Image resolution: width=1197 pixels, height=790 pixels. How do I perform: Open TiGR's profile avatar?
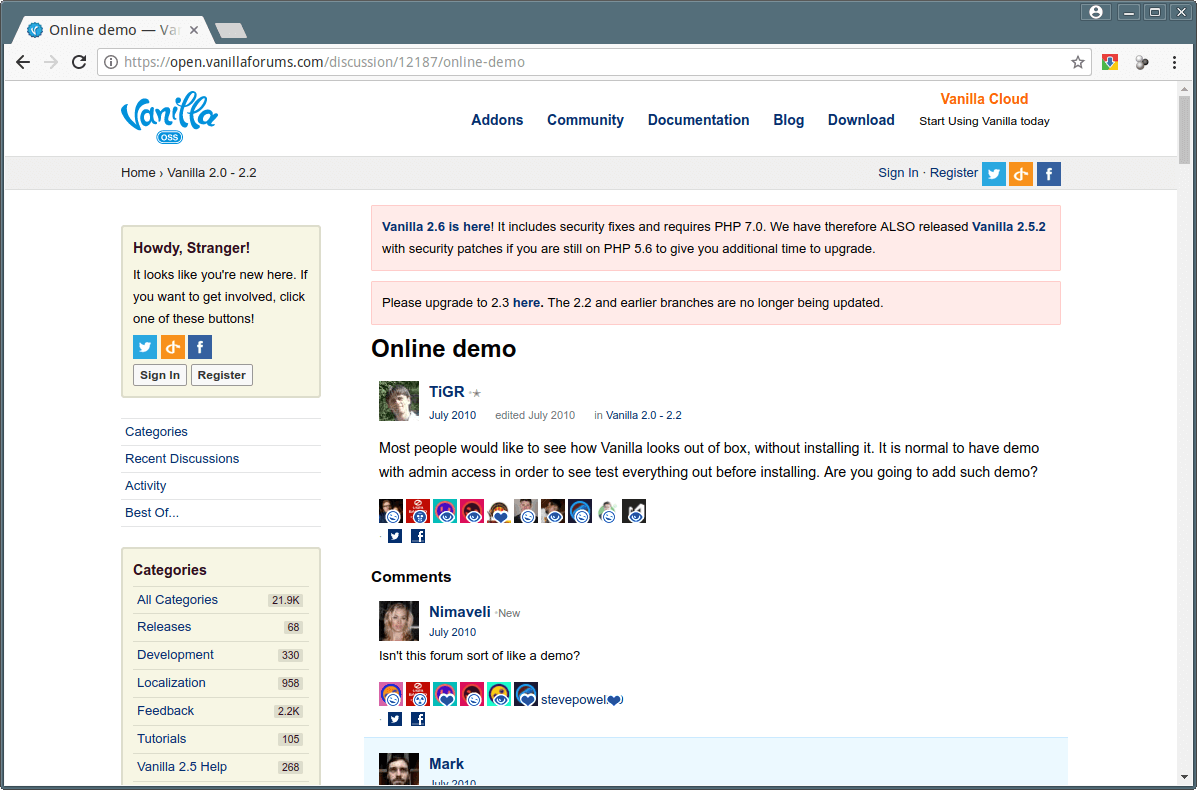pyautogui.click(x=399, y=401)
